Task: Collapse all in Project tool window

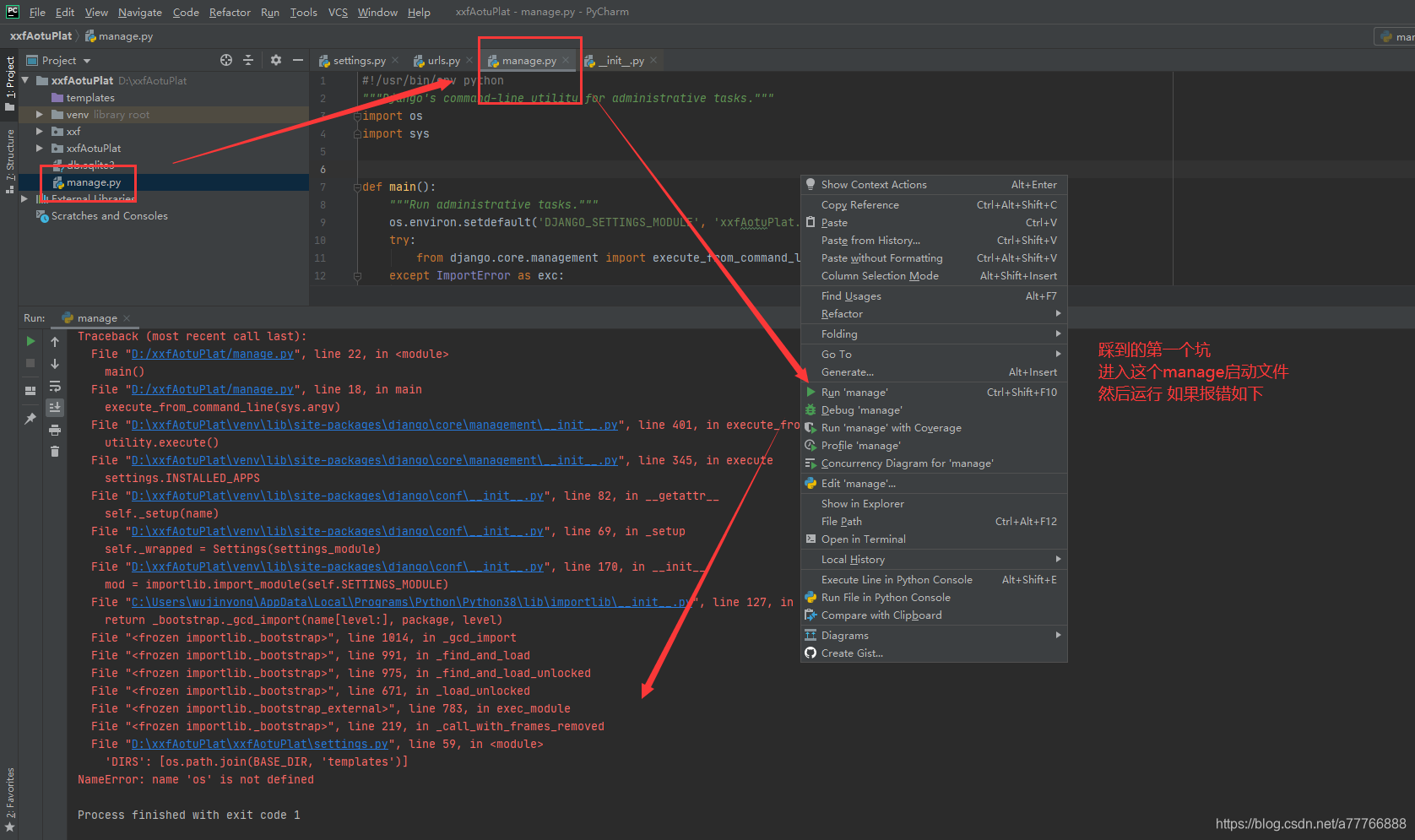Action: pos(248,60)
